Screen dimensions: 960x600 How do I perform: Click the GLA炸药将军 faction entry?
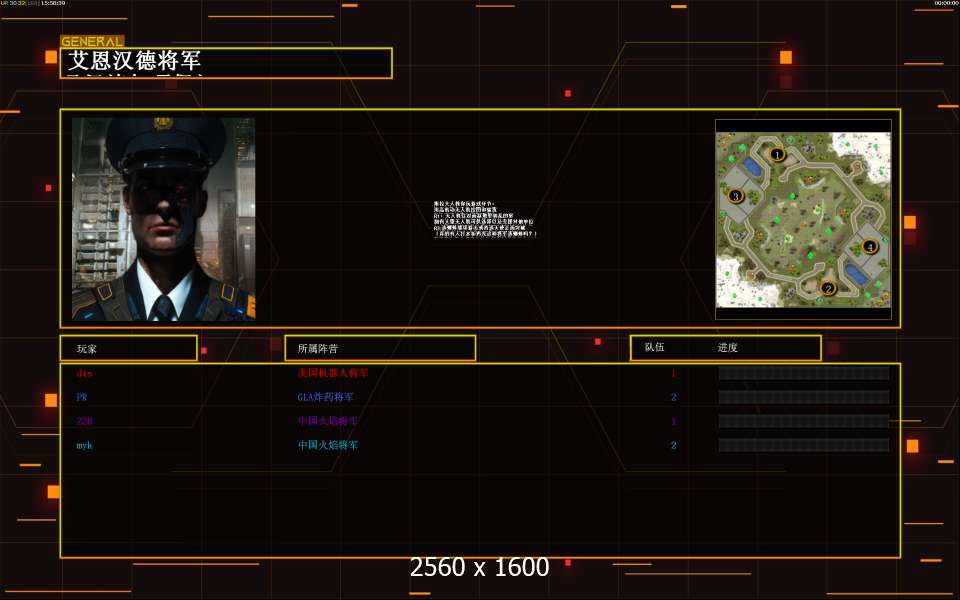coord(325,397)
